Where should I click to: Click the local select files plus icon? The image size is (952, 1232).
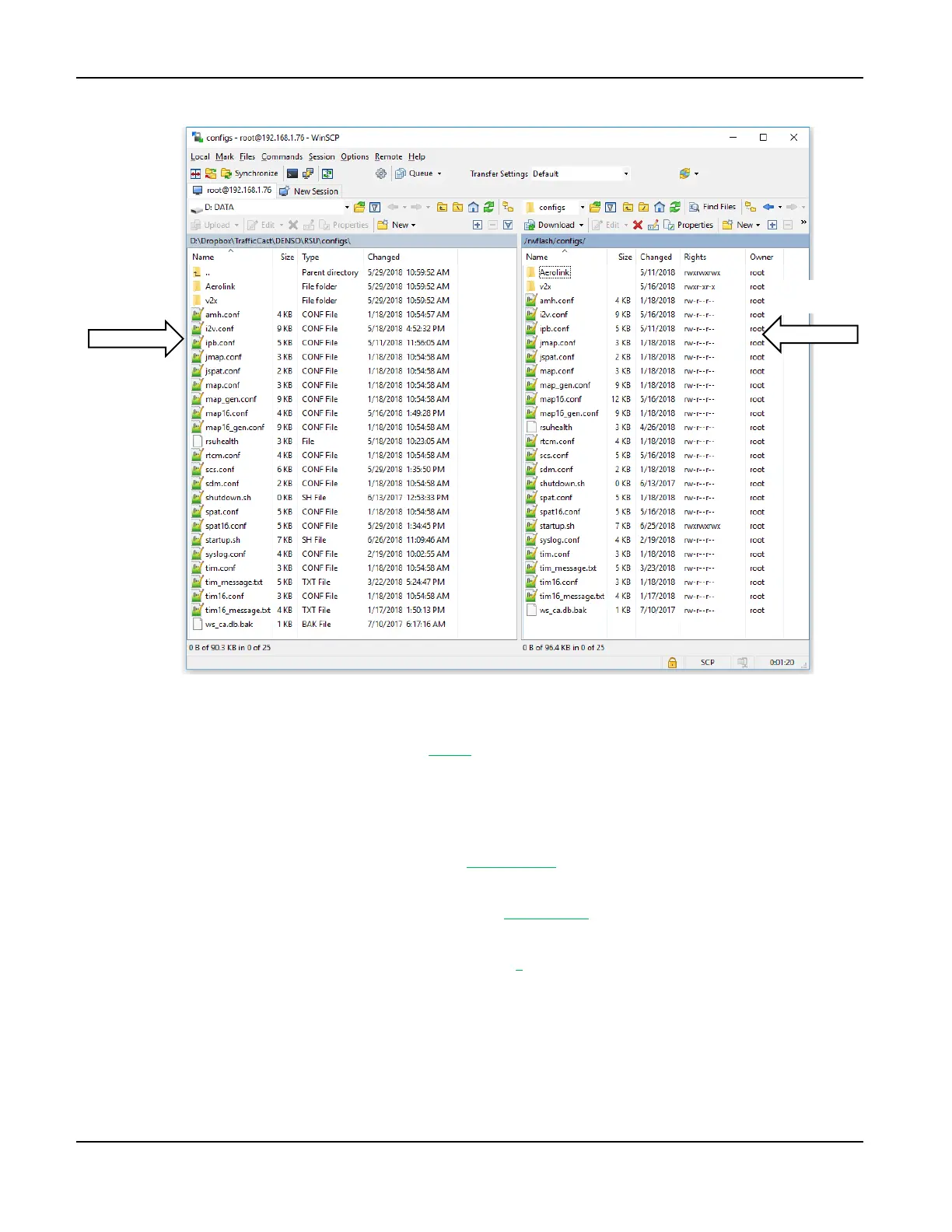click(x=478, y=225)
